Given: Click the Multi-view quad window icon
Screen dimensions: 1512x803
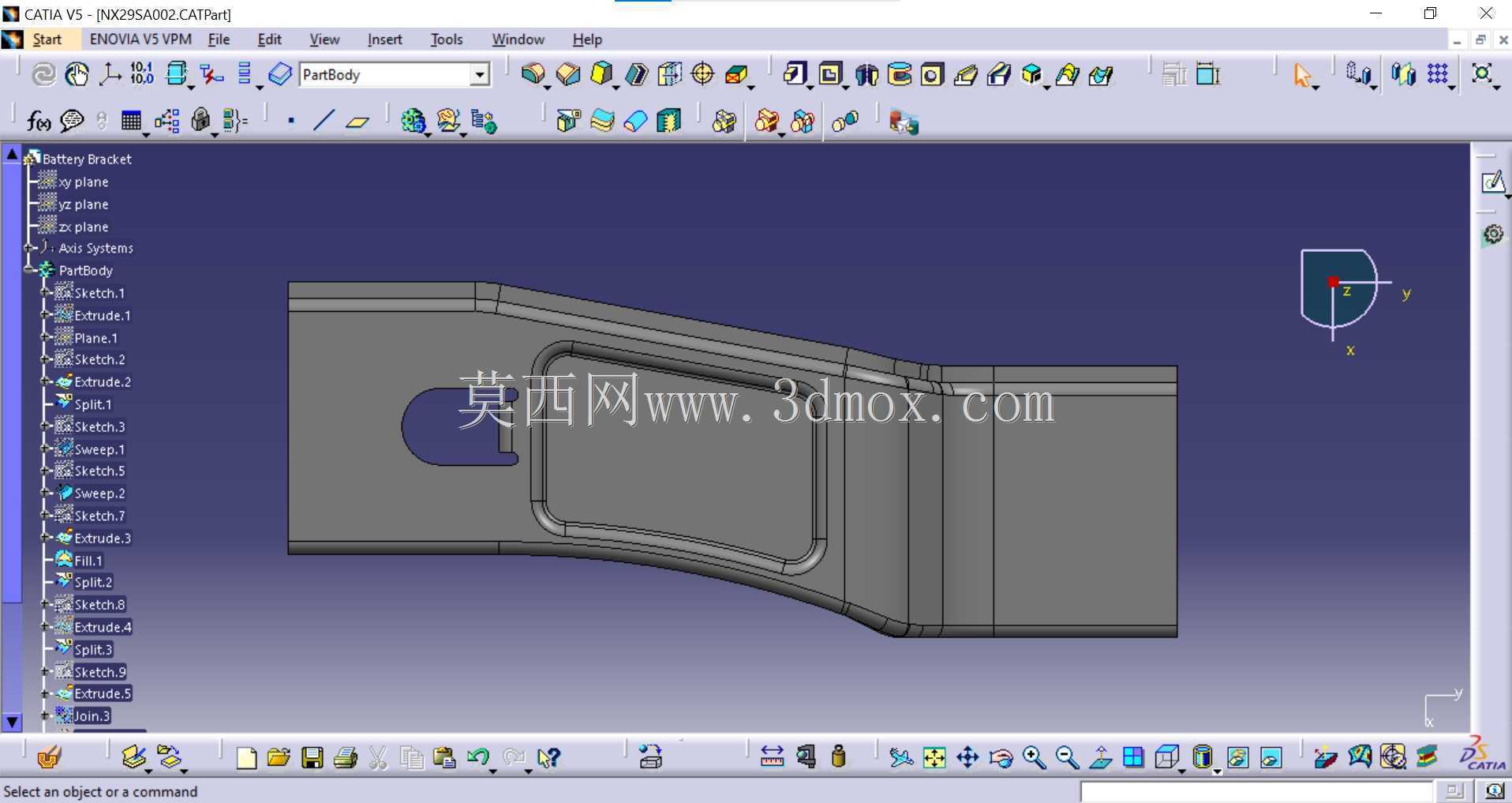Looking at the screenshot, I should (1133, 757).
